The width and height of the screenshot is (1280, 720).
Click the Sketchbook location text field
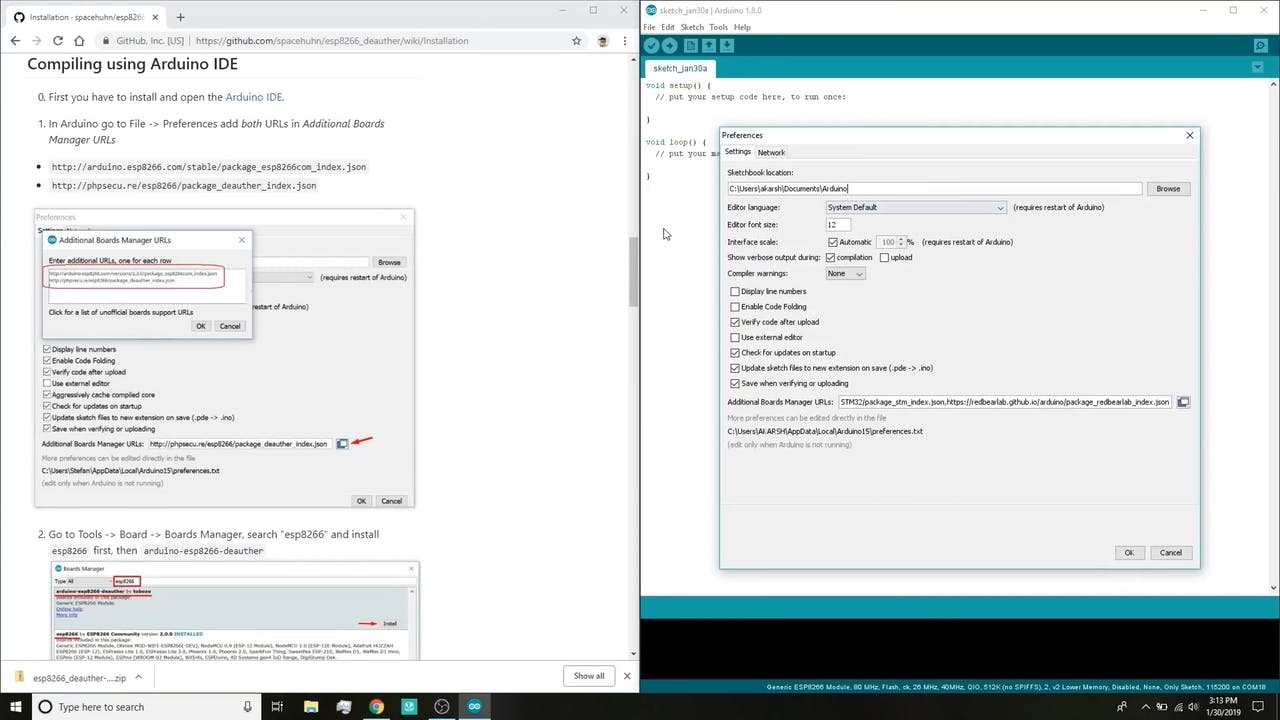pyautogui.click(x=934, y=188)
